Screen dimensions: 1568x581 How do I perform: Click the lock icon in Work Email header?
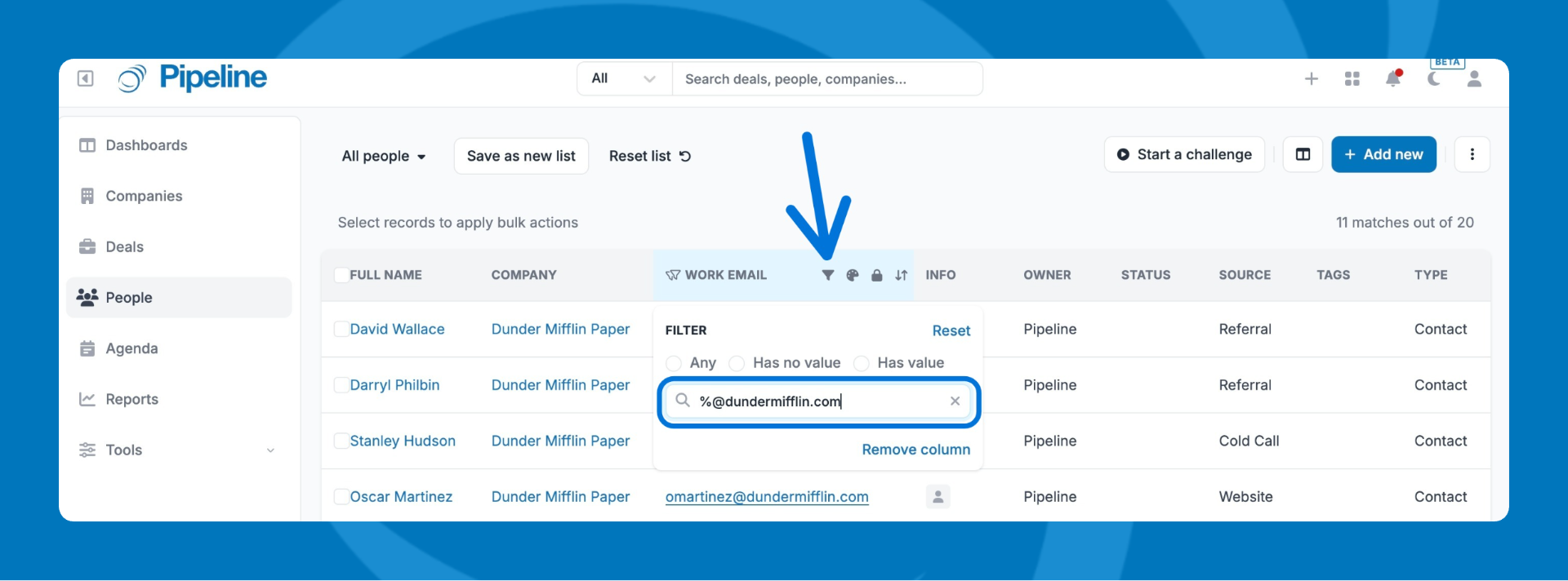pos(876,276)
